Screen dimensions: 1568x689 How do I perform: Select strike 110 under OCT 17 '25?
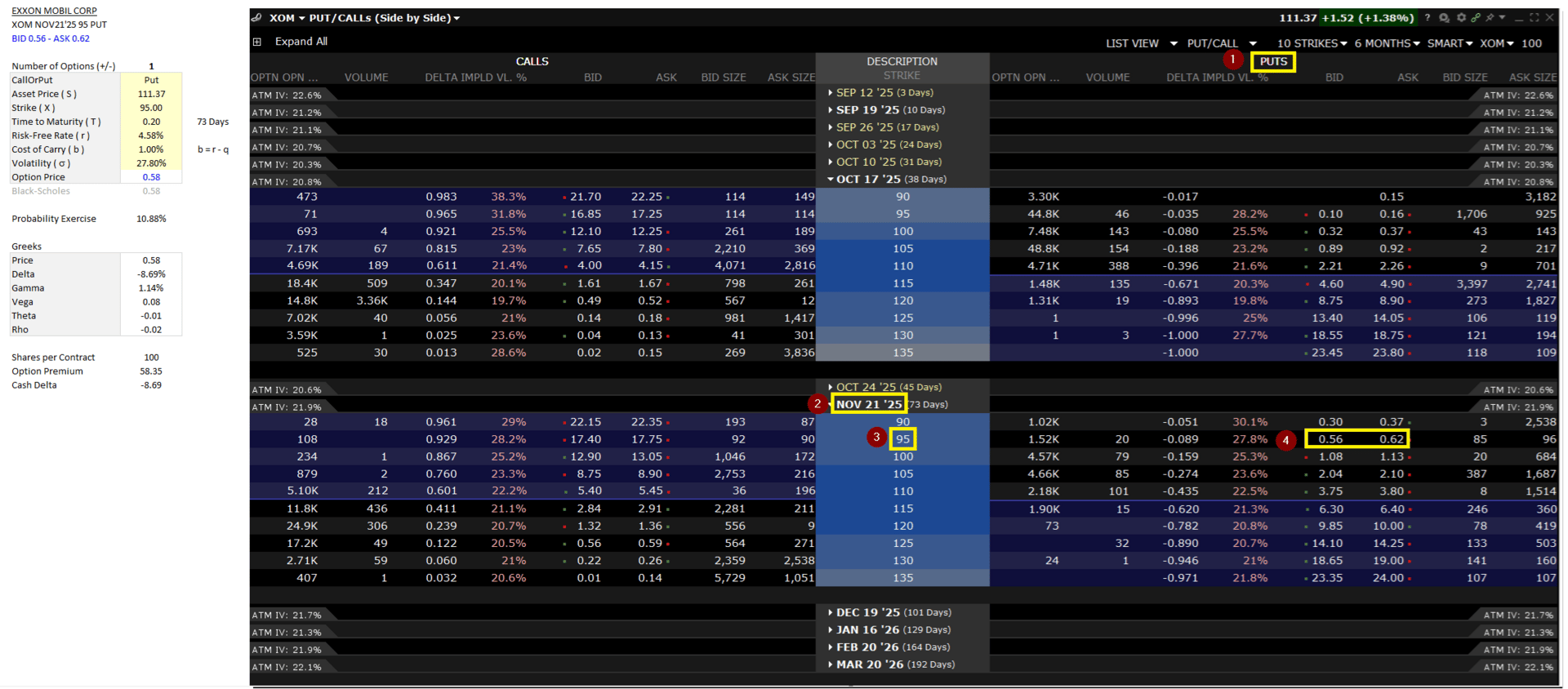(902, 266)
